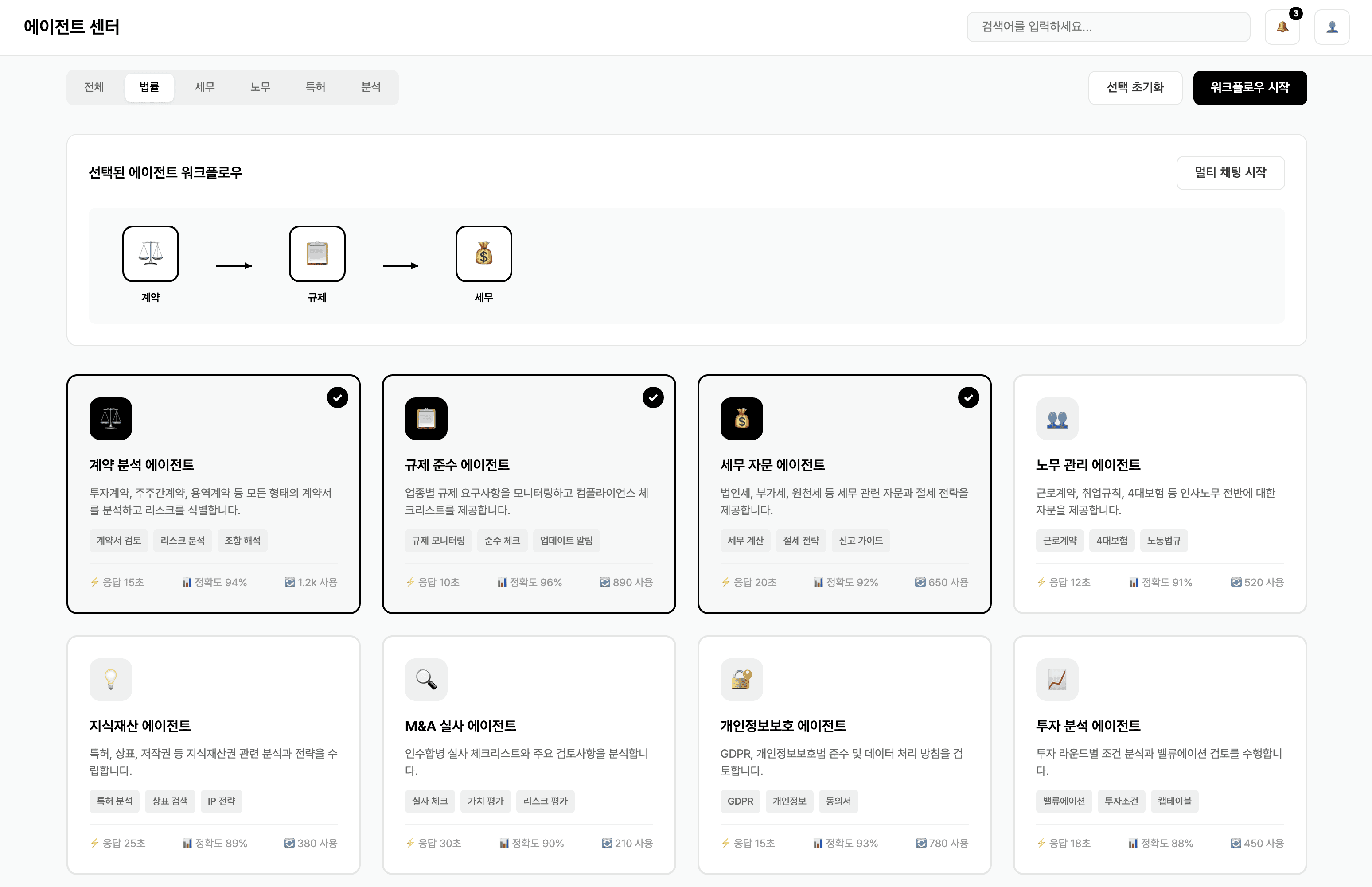The height and width of the screenshot is (887, 1372).
Task: Click the 투자 분석 에이전트 chart icon
Action: (1056, 680)
